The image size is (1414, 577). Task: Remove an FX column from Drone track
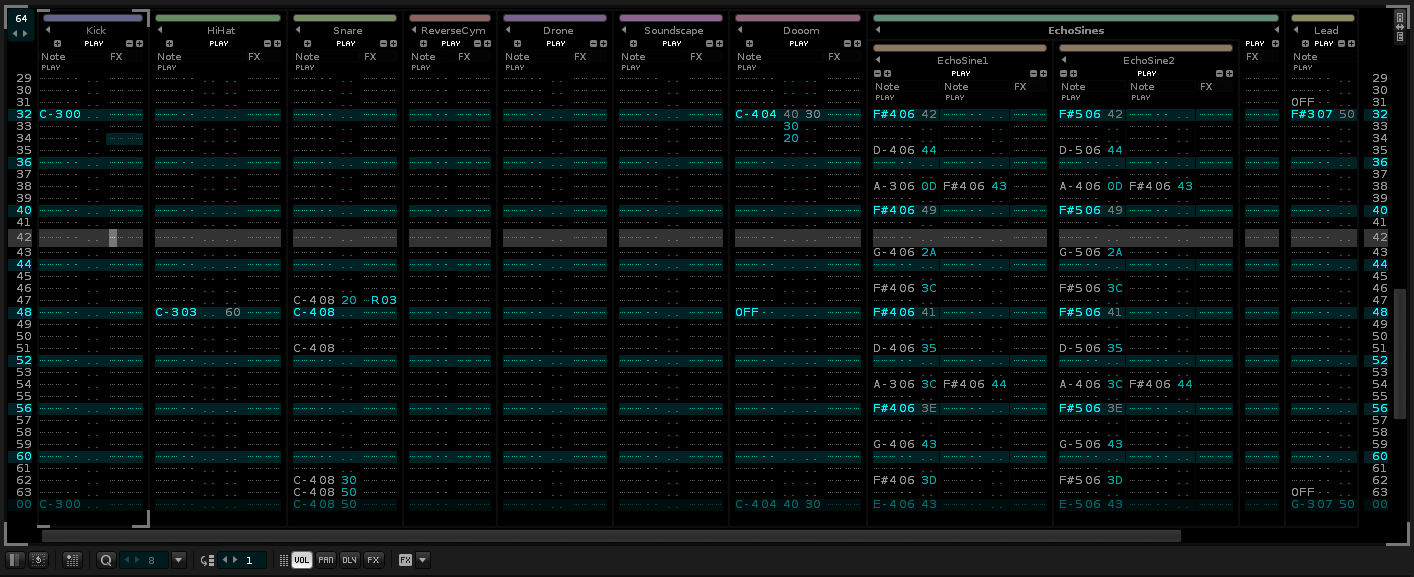(x=592, y=44)
